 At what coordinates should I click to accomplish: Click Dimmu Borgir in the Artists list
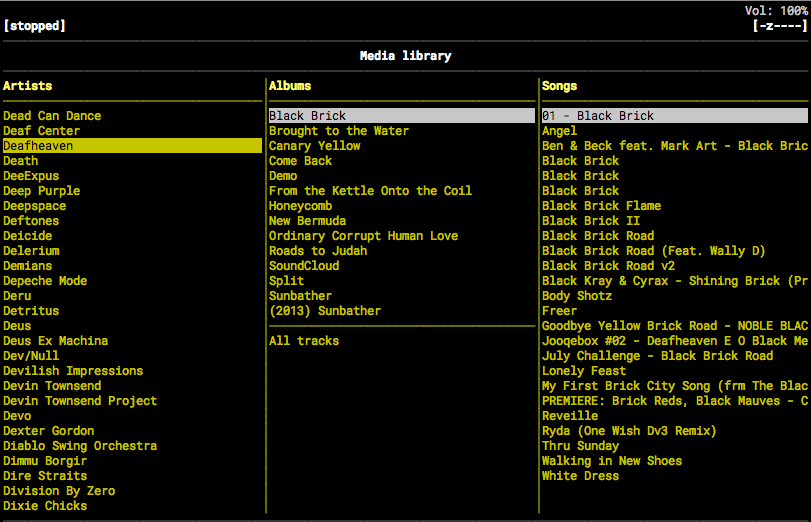coord(45,461)
